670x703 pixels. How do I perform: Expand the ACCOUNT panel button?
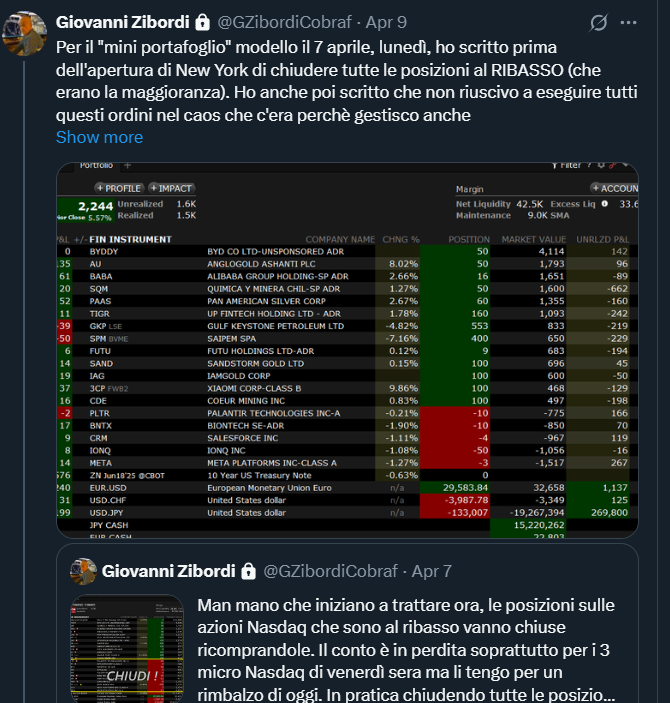pyautogui.click(x=616, y=188)
